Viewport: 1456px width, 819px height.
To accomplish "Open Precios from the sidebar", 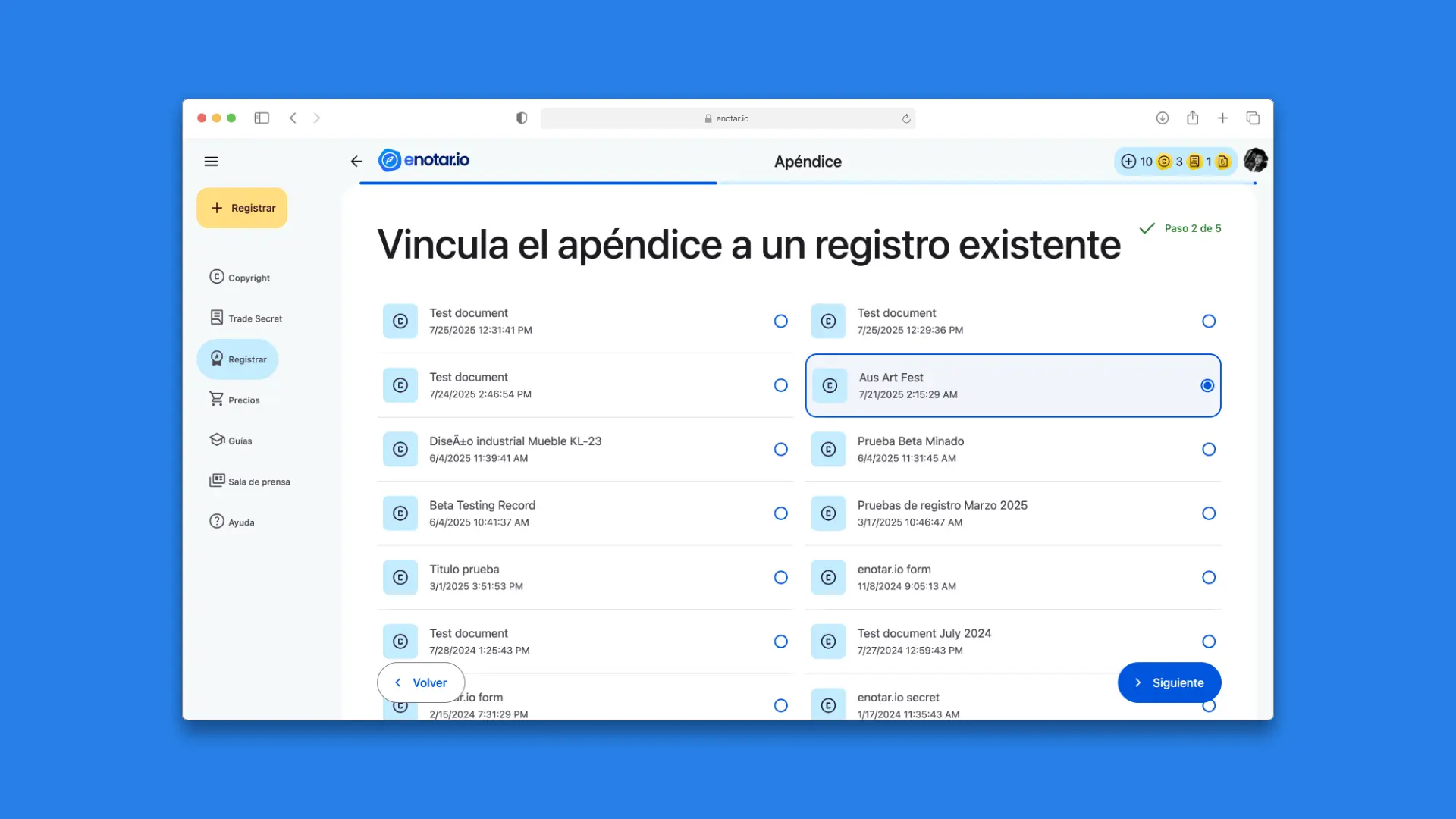I will point(243,400).
